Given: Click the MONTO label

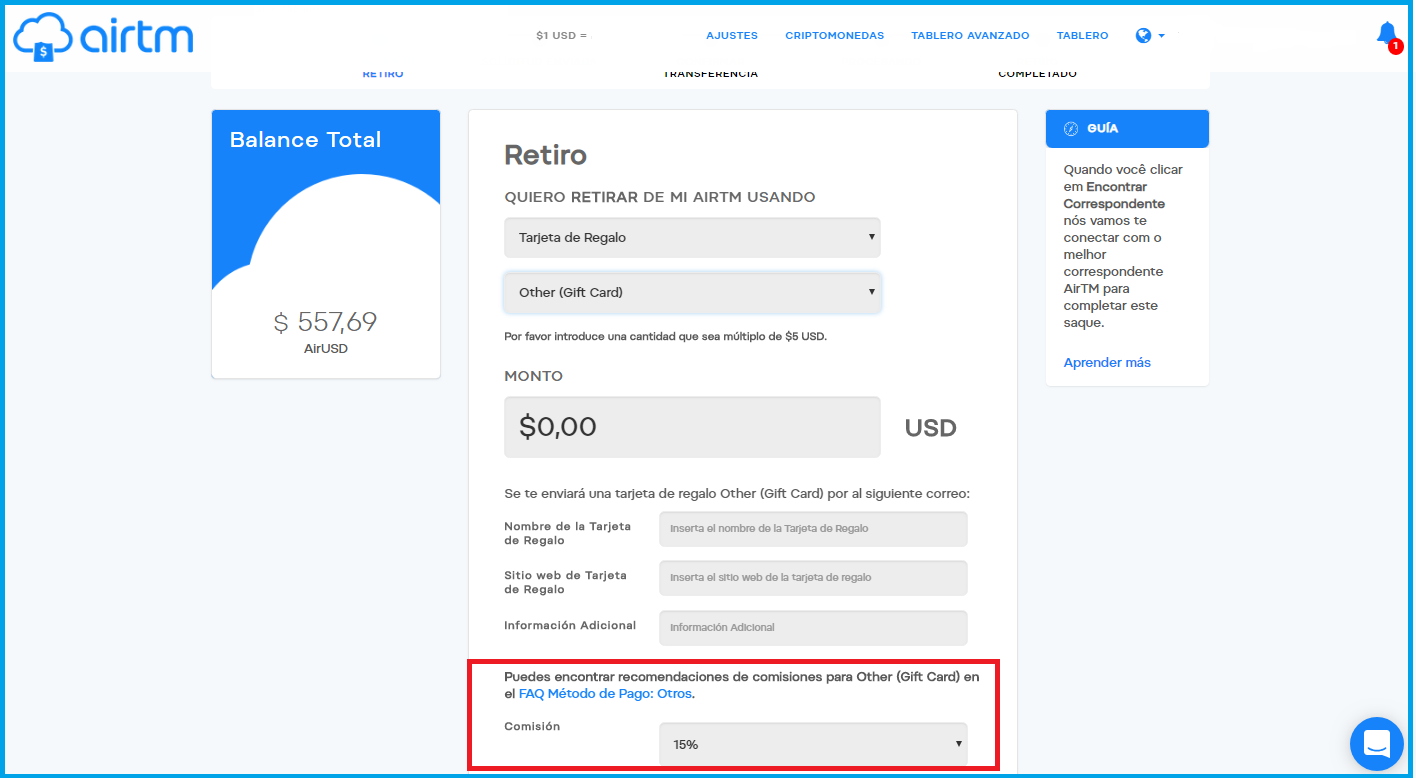Looking at the screenshot, I should 534,377.
